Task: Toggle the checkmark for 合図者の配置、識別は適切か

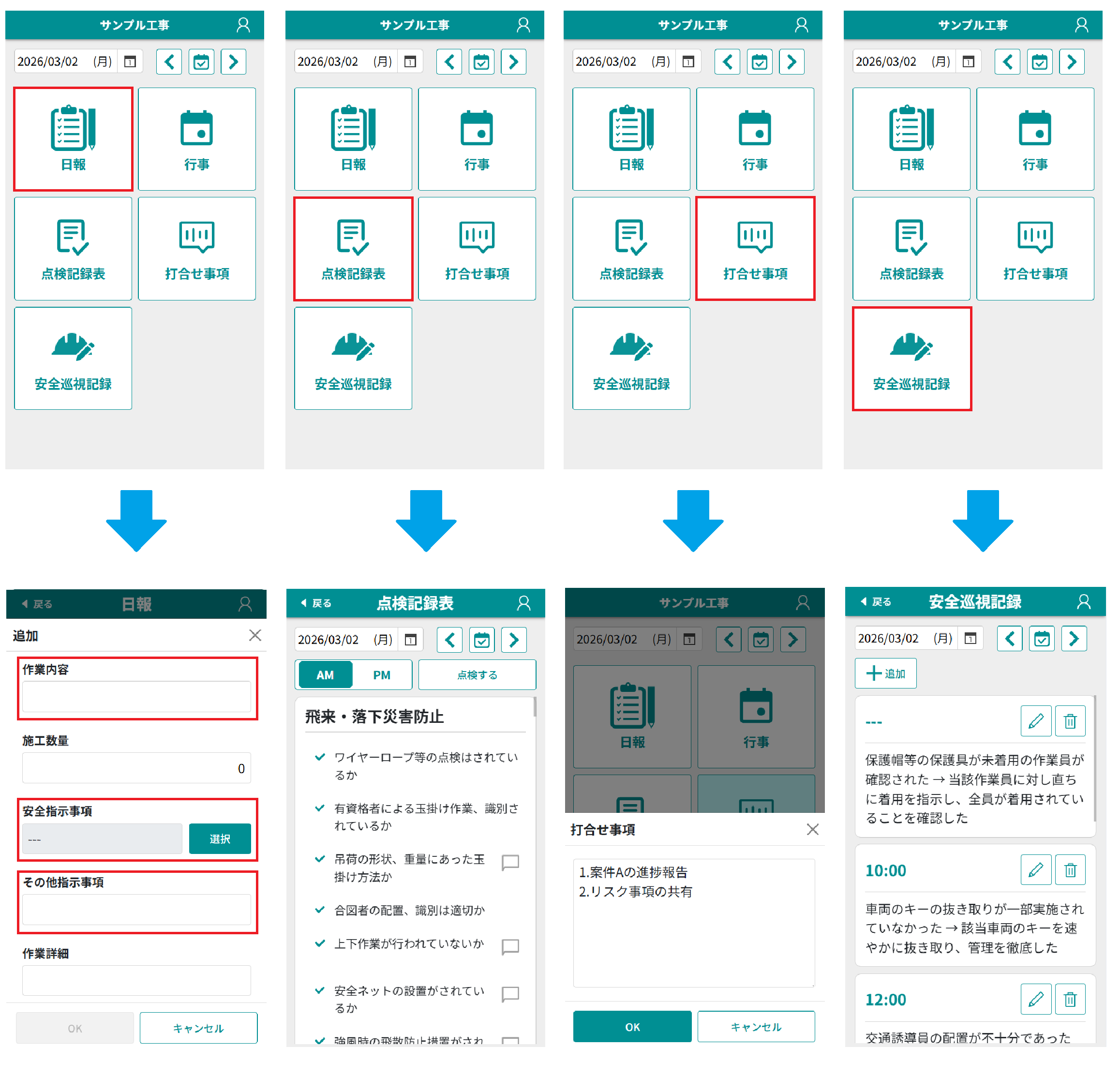Action: [320, 910]
